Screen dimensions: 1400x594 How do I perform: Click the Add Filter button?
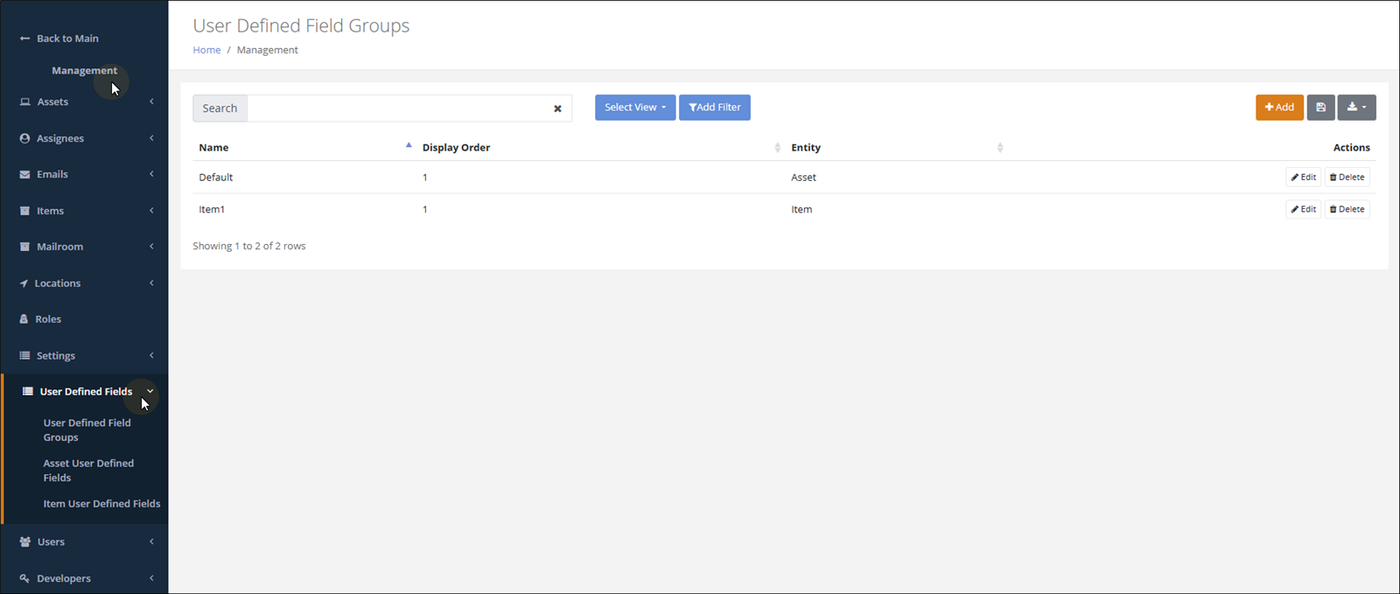point(715,107)
